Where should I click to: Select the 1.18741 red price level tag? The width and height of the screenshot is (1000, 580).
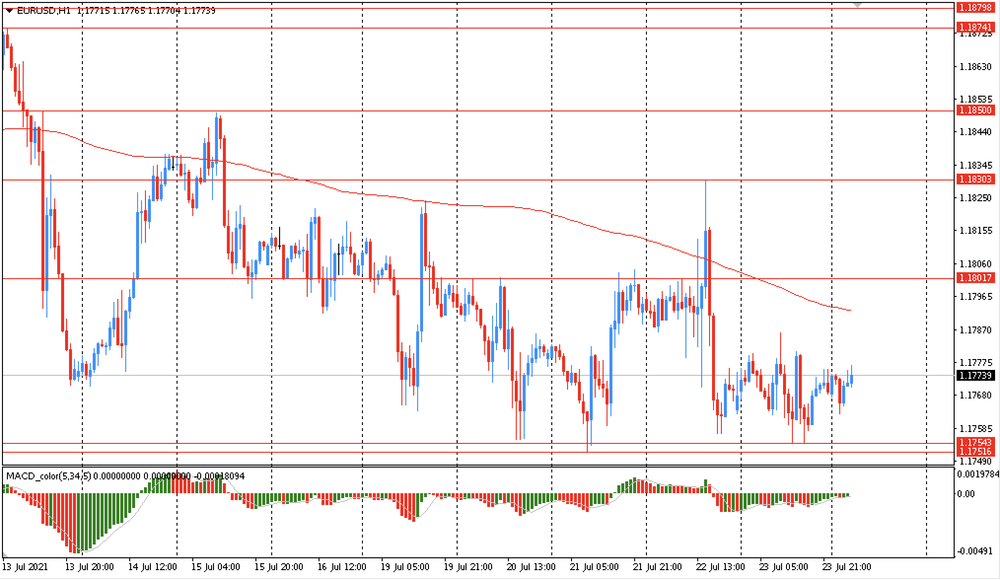click(976, 27)
